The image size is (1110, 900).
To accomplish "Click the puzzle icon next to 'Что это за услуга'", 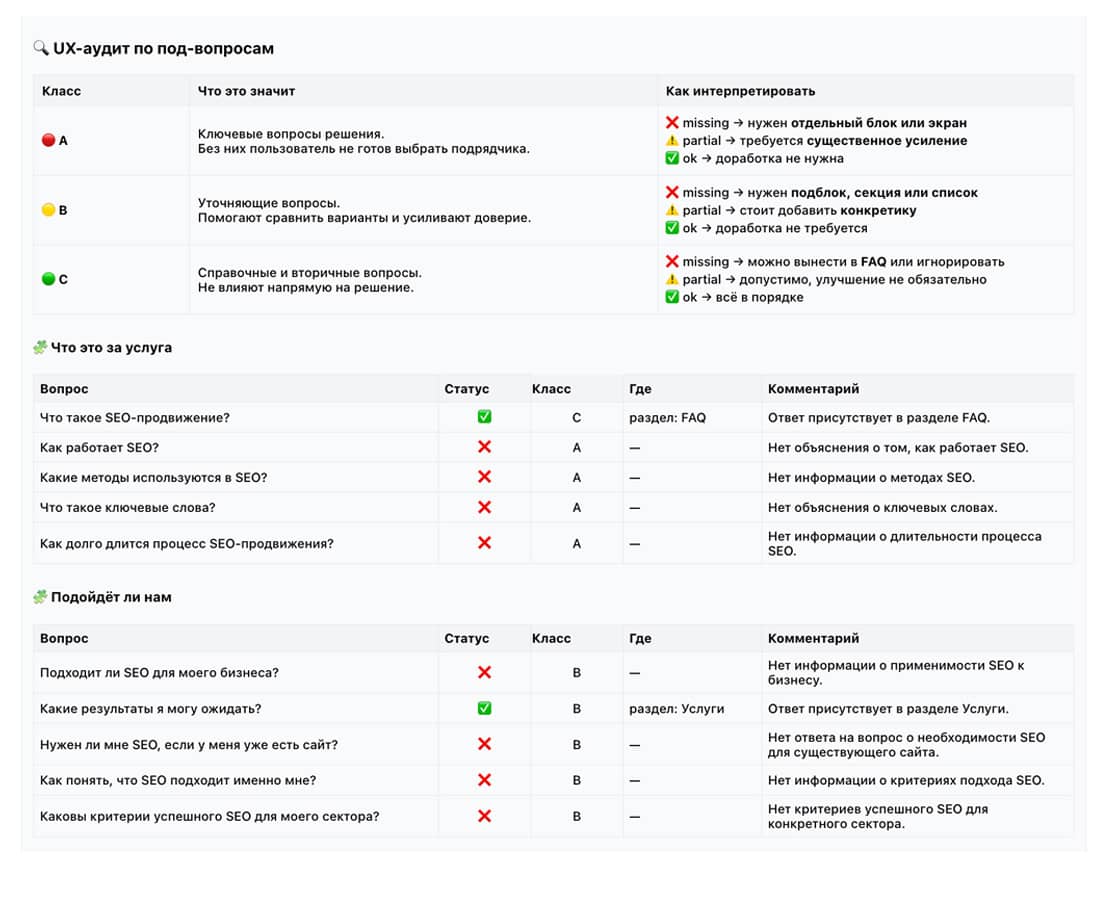I will click(x=40, y=348).
